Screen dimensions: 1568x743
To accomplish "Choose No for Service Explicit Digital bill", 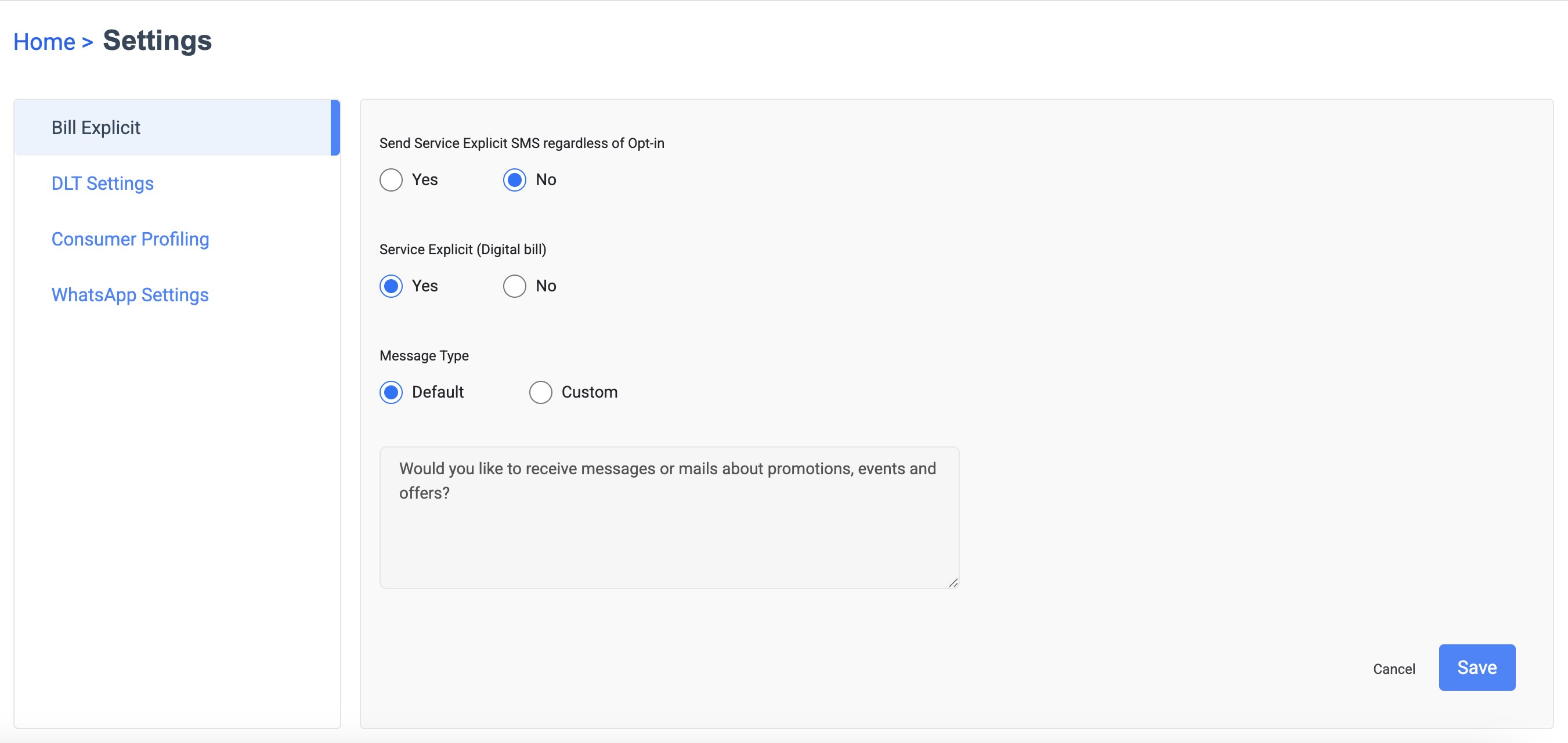I will [514, 286].
